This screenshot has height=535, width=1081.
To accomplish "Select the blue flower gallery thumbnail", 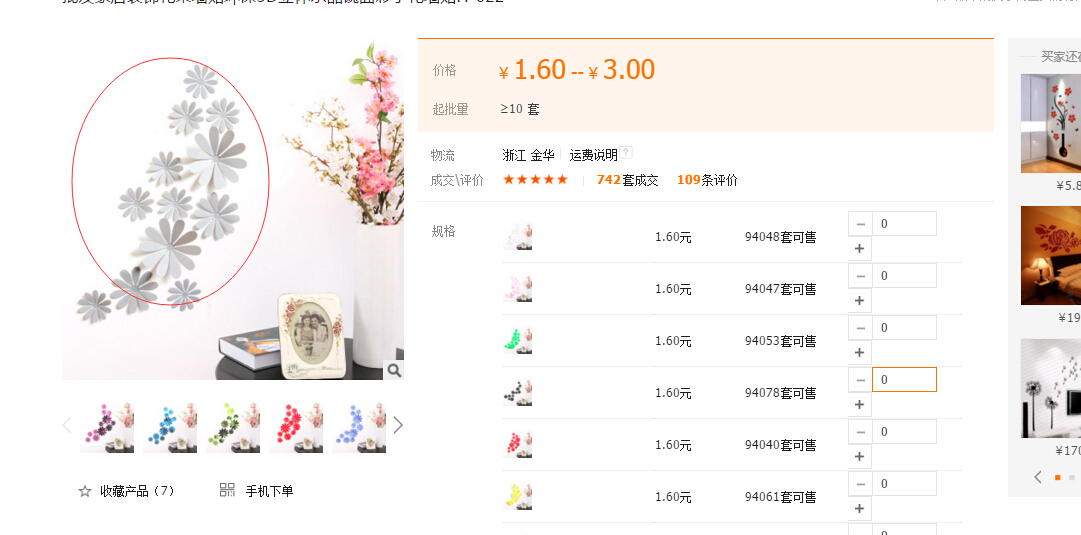I will pyautogui.click(x=170, y=427).
